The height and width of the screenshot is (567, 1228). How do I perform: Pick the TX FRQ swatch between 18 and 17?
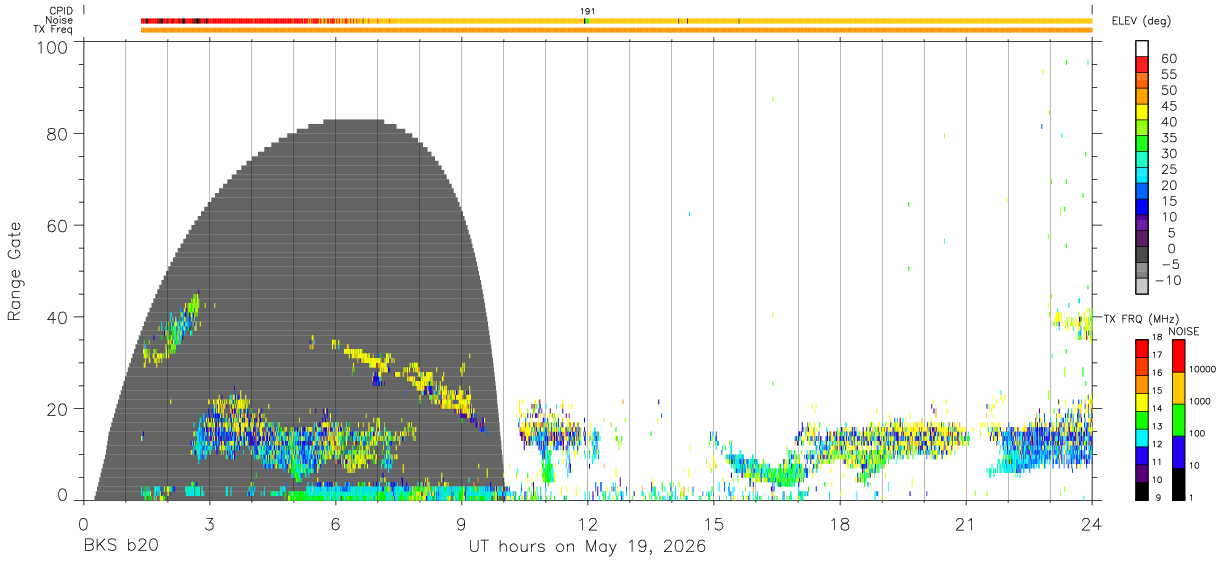(x=1142, y=349)
